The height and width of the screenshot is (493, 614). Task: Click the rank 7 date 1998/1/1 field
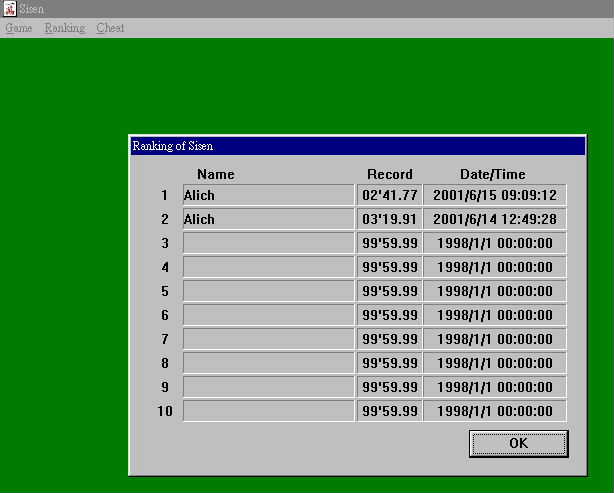pos(494,339)
